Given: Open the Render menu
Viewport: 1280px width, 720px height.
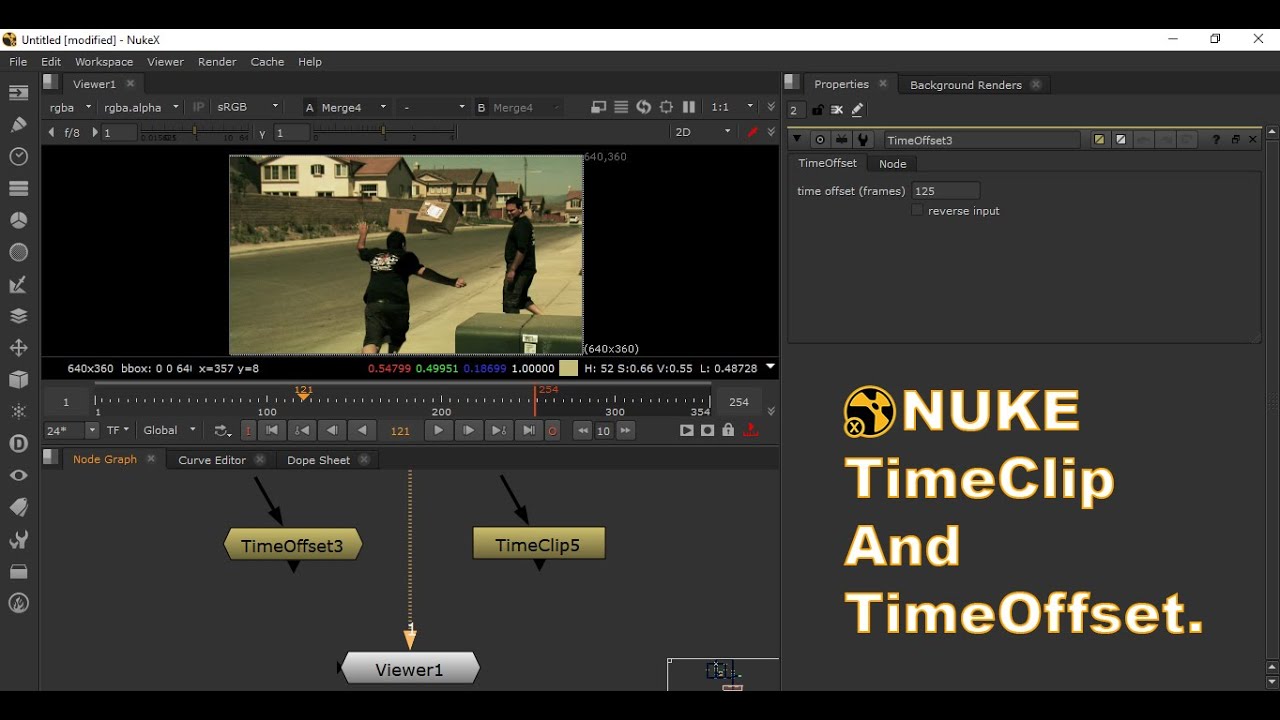Looking at the screenshot, I should coord(217,62).
